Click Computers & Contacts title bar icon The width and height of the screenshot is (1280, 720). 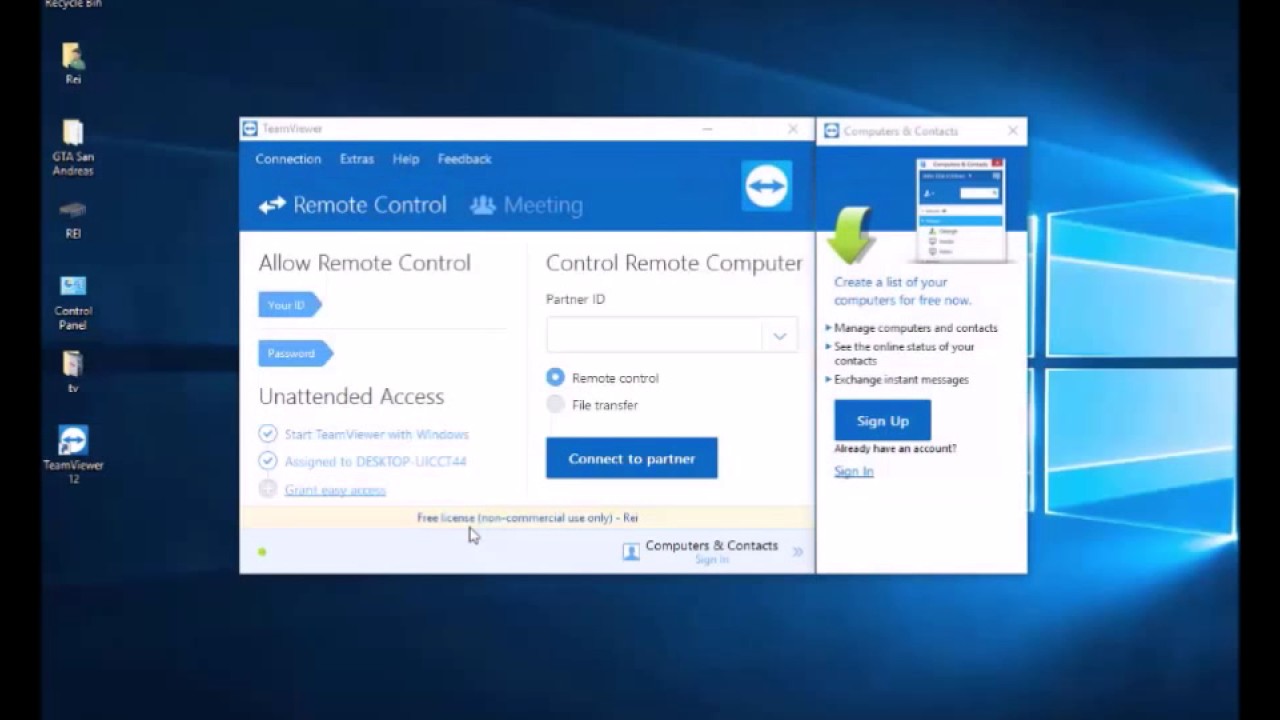[x=831, y=131]
